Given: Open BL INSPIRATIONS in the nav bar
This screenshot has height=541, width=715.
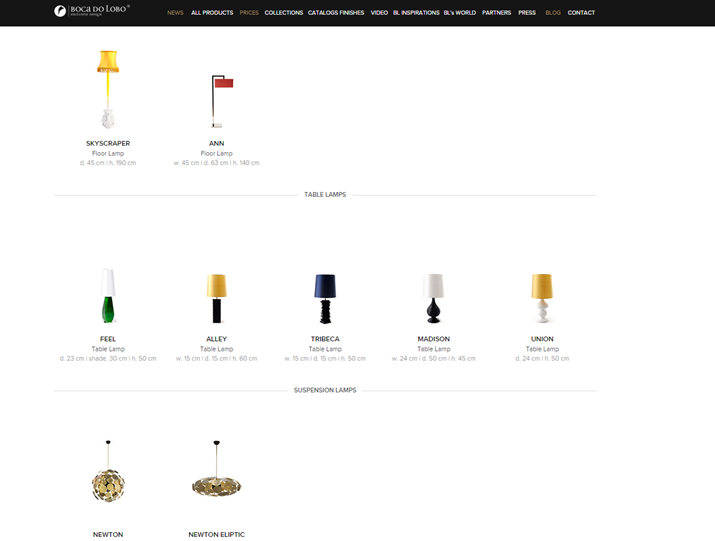Looking at the screenshot, I should coord(416,13).
